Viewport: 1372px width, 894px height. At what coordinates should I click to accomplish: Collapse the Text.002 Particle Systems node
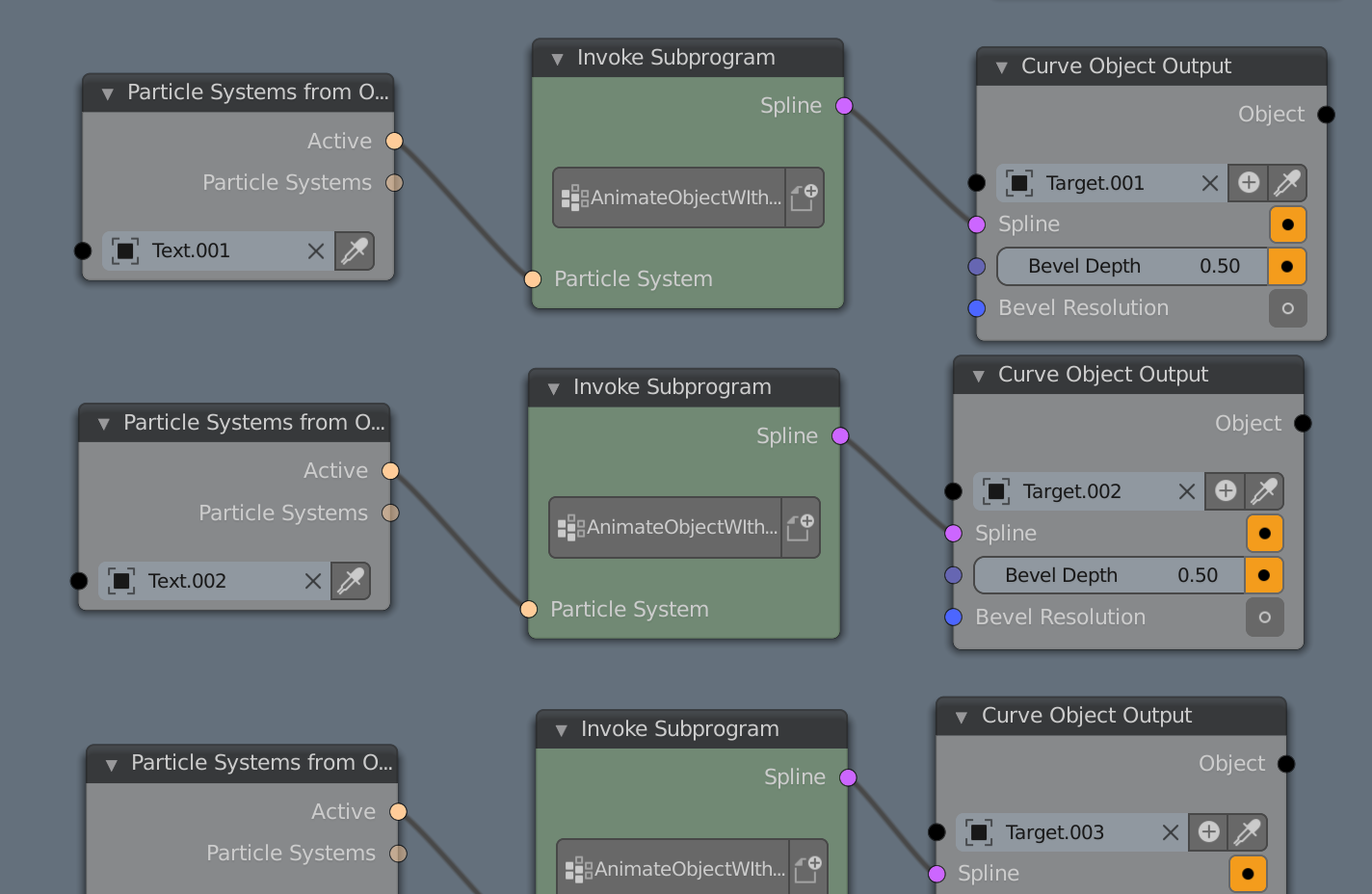104,424
